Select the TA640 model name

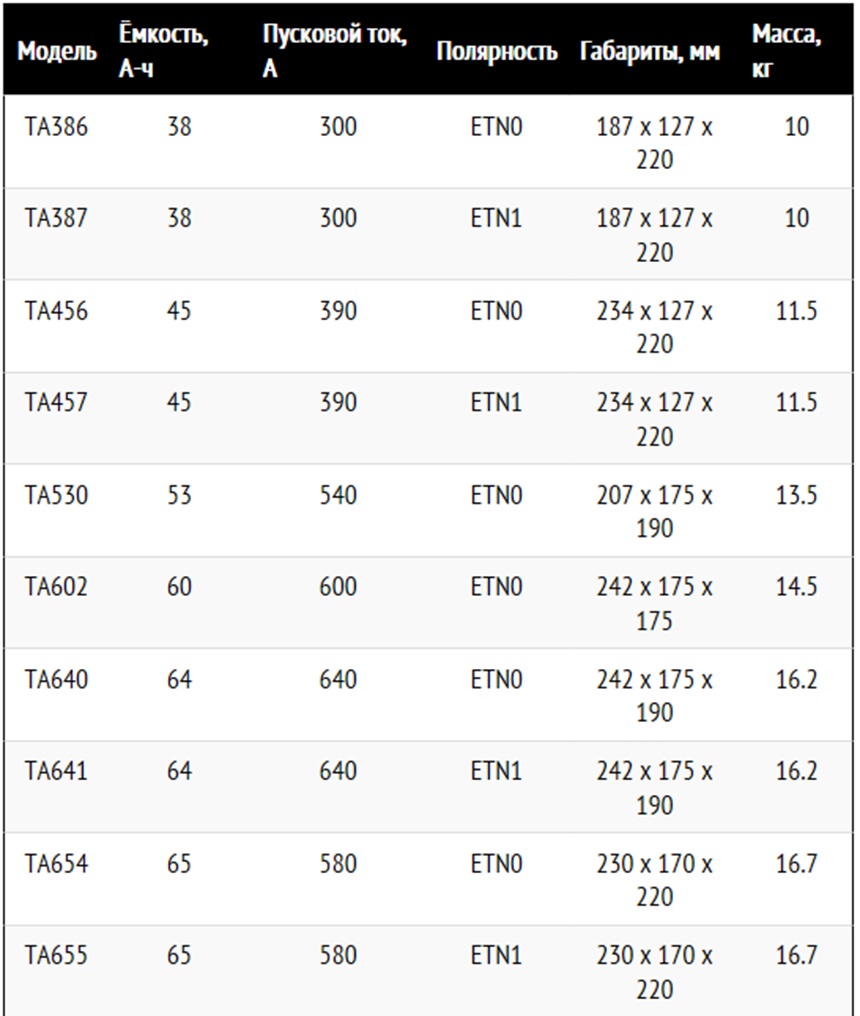[x=56, y=680]
